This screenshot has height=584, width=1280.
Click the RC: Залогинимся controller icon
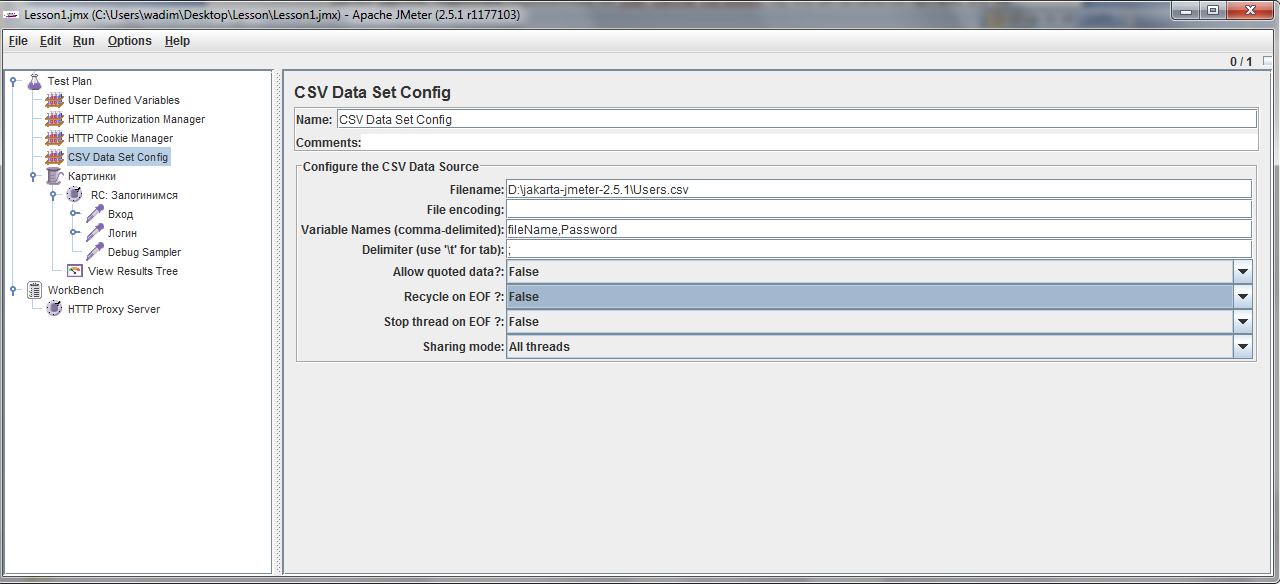pos(74,195)
